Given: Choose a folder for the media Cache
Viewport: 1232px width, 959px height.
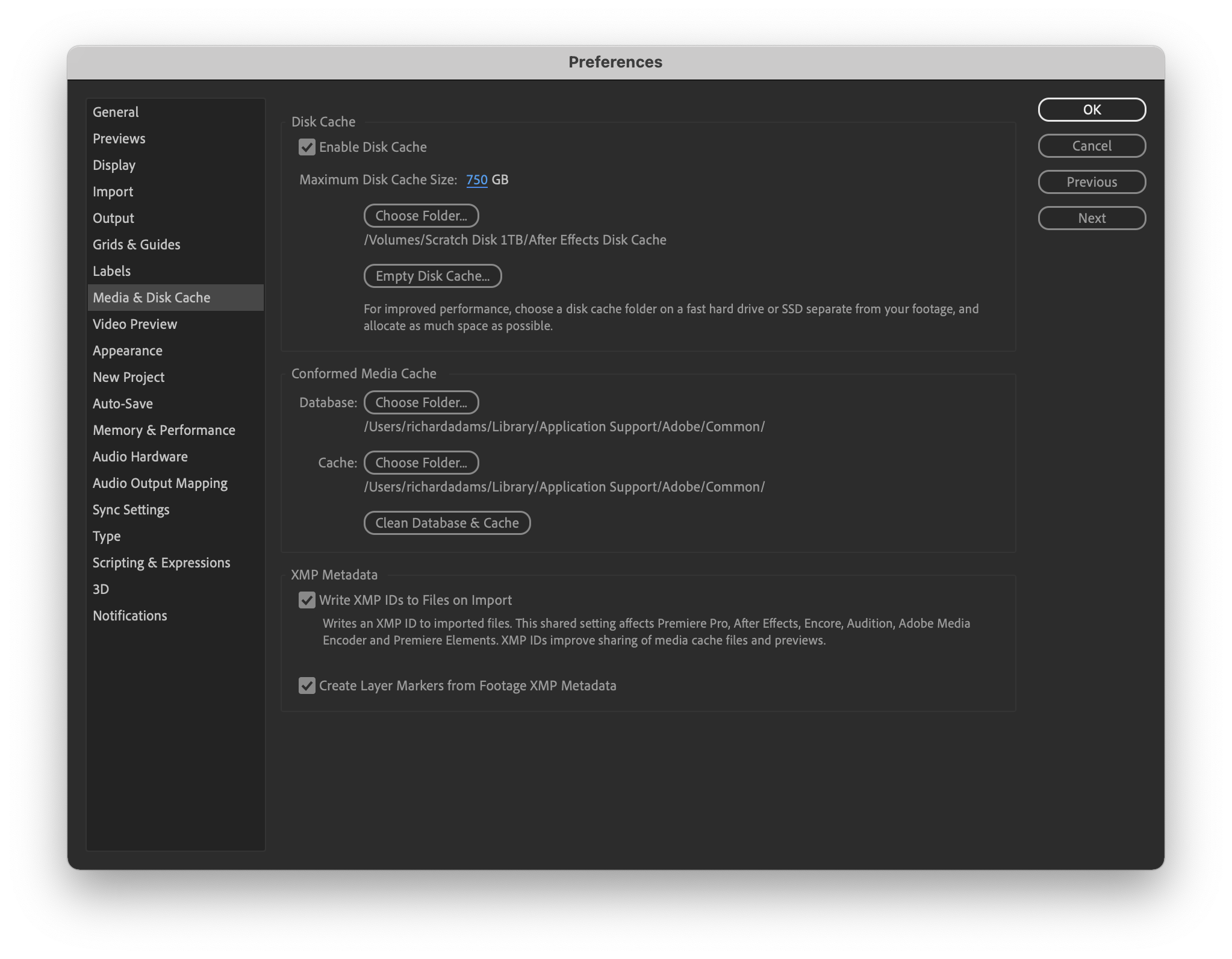Looking at the screenshot, I should point(421,463).
